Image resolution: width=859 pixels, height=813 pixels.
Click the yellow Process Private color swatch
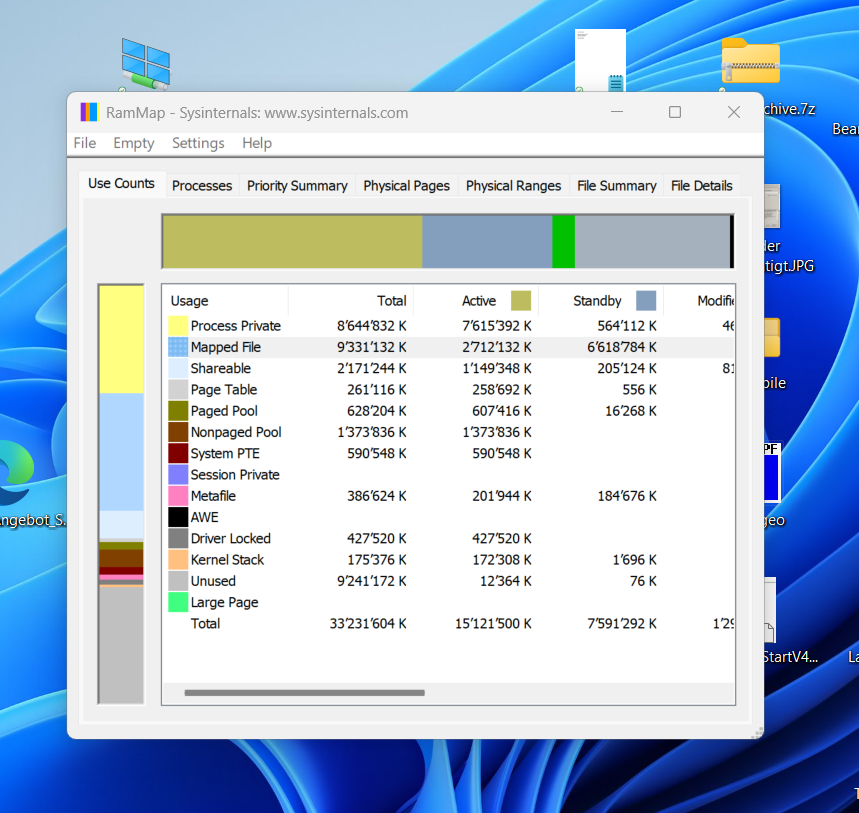tap(178, 325)
